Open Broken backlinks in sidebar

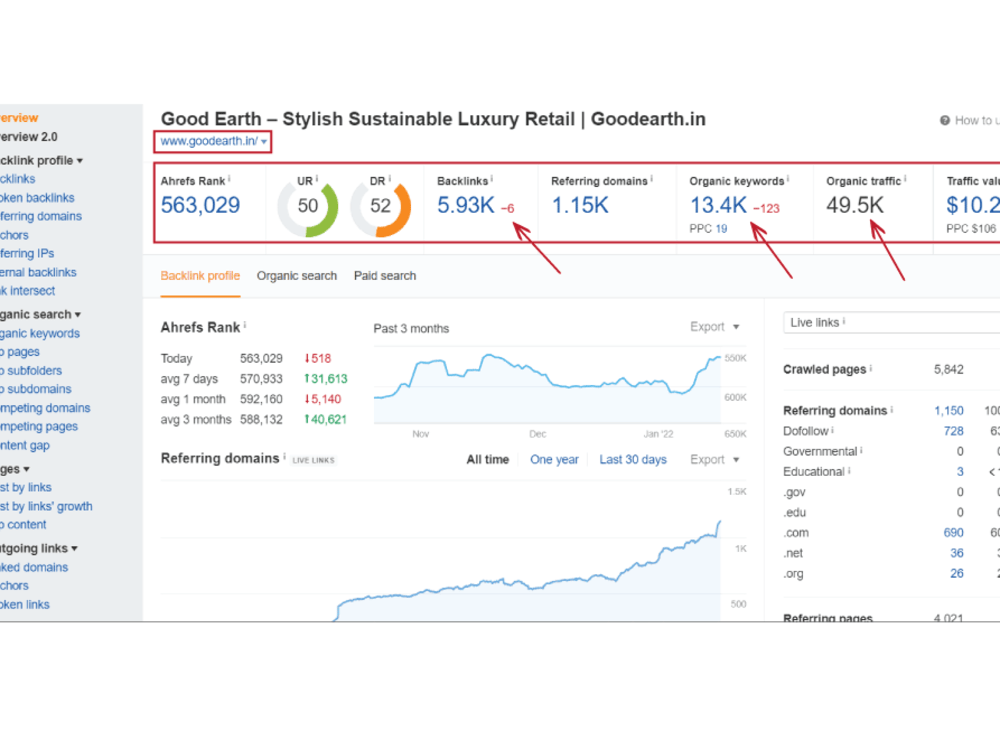tap(37, 198)
